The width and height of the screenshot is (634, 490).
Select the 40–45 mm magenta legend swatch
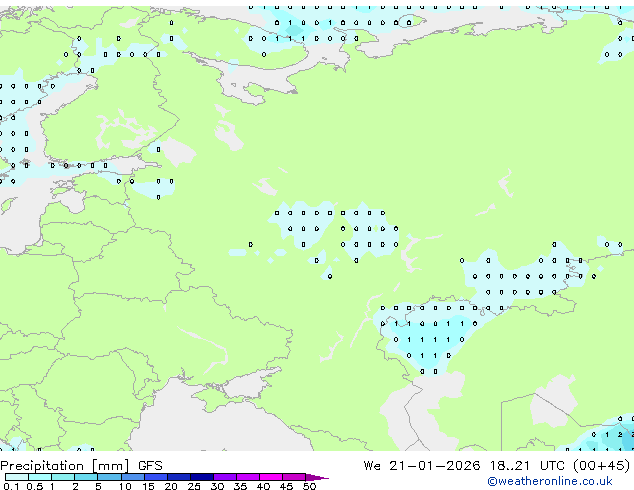click(271, 477)
